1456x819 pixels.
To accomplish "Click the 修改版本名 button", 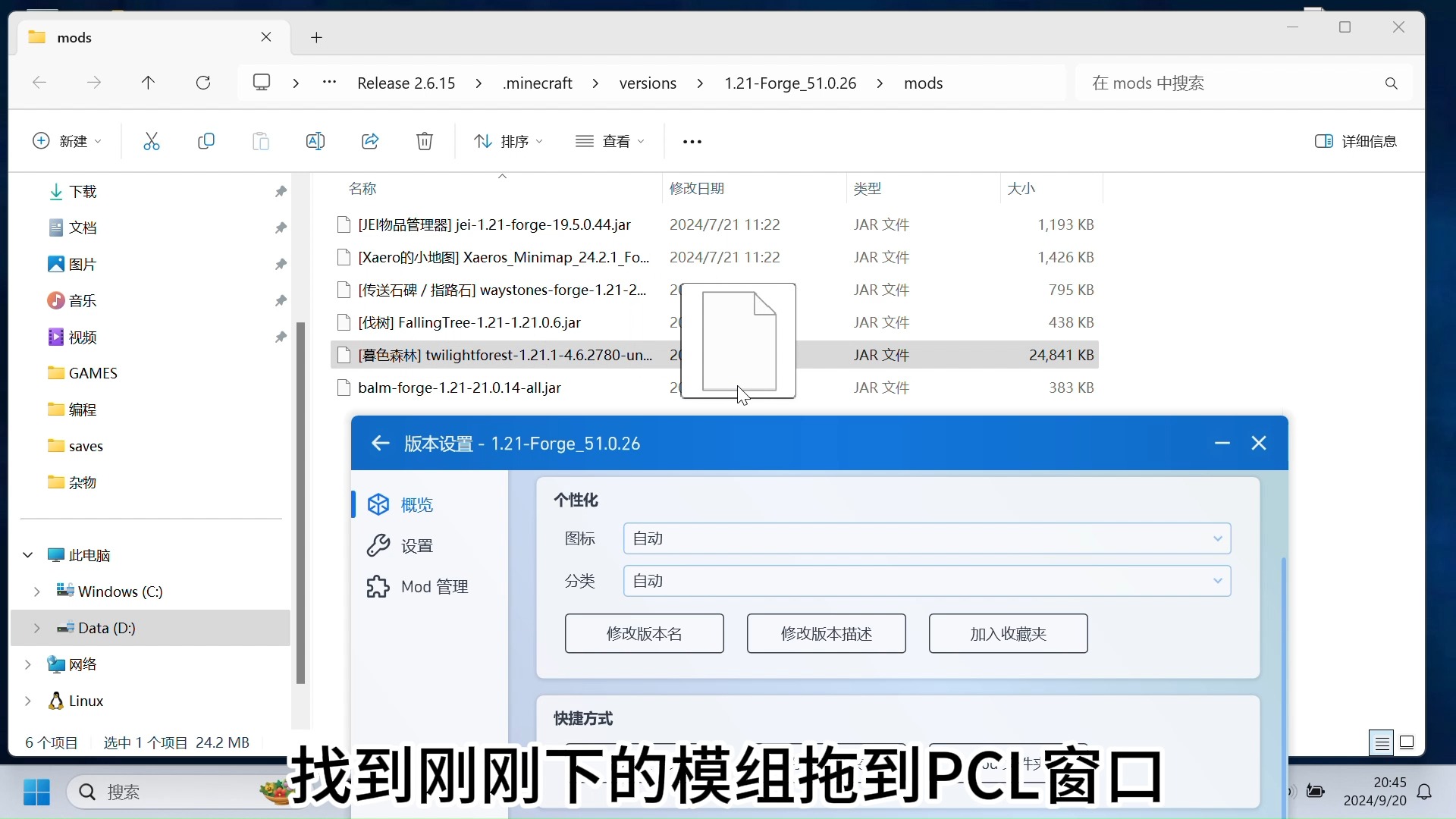I will click(x=644, y=633).
